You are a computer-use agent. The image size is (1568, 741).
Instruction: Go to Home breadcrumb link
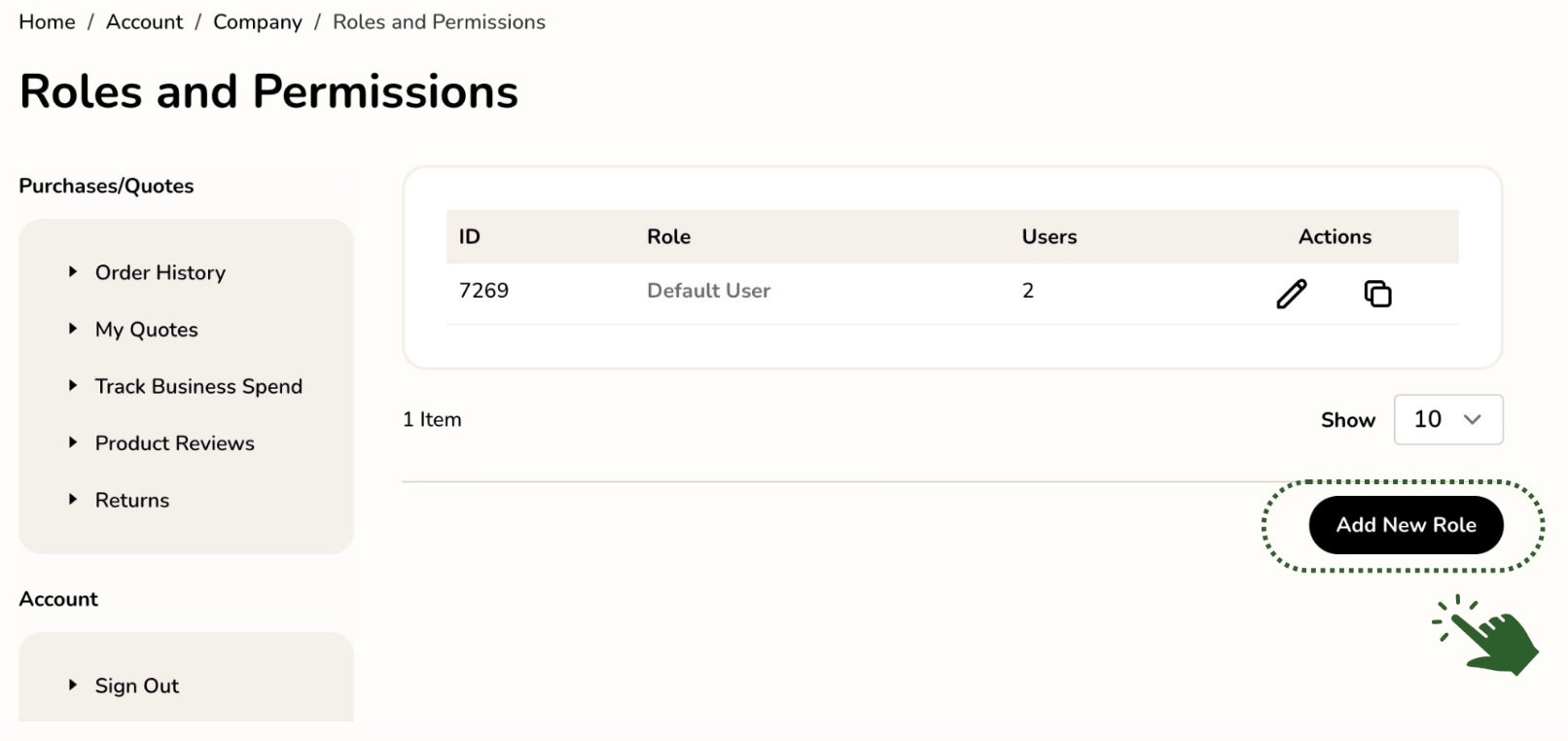47,21
